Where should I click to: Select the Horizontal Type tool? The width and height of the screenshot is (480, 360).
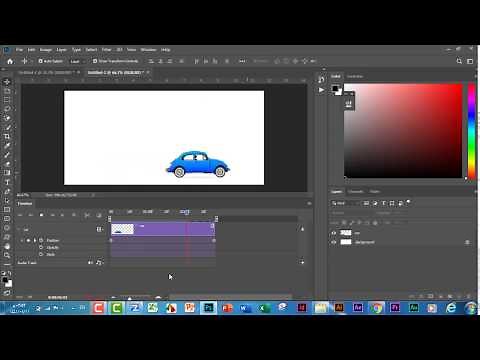pyautogui.click(x=7, y=182)
